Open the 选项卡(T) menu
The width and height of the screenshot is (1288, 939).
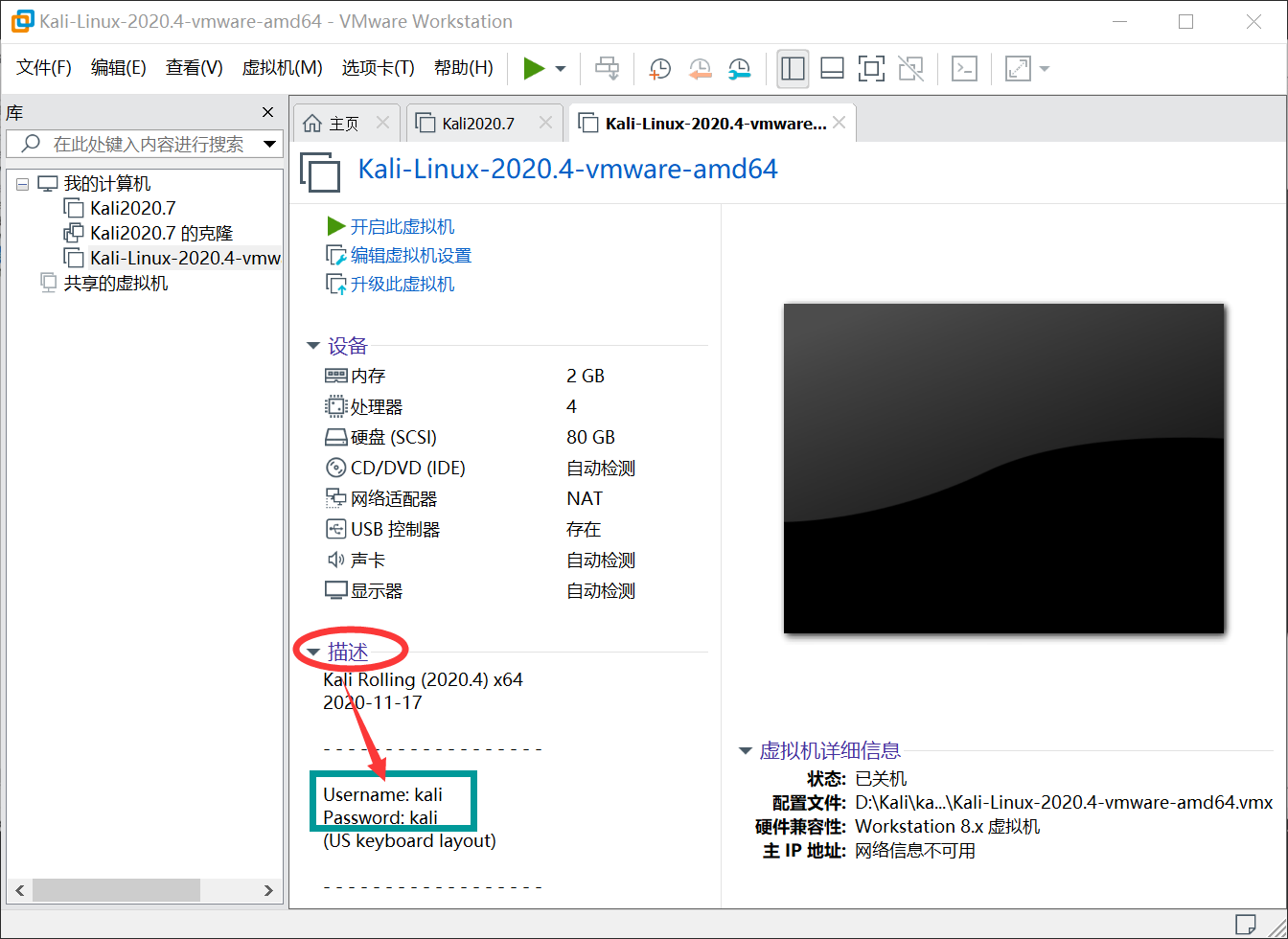pos(378,68)
